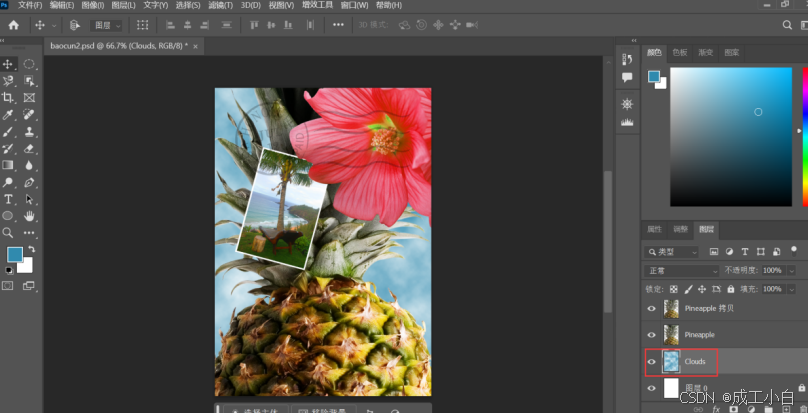Pick a color in the color field
This screenshot has height=414, width=808.
pyautogui.click(x=731, y=137)
